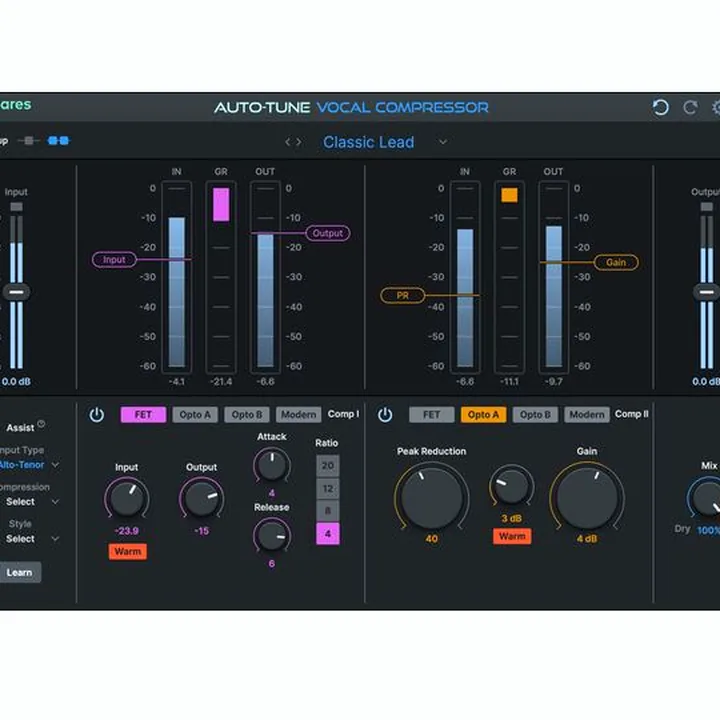This screenshot has height=720, width=720.
Task: Choose Opto A mode for Comp I
Action: click(x=195, y=415)
